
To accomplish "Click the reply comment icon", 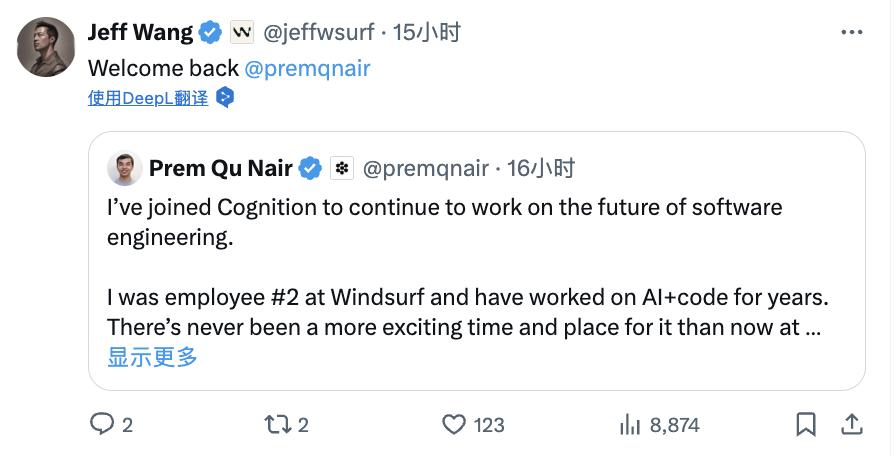I will click(103, 425).
